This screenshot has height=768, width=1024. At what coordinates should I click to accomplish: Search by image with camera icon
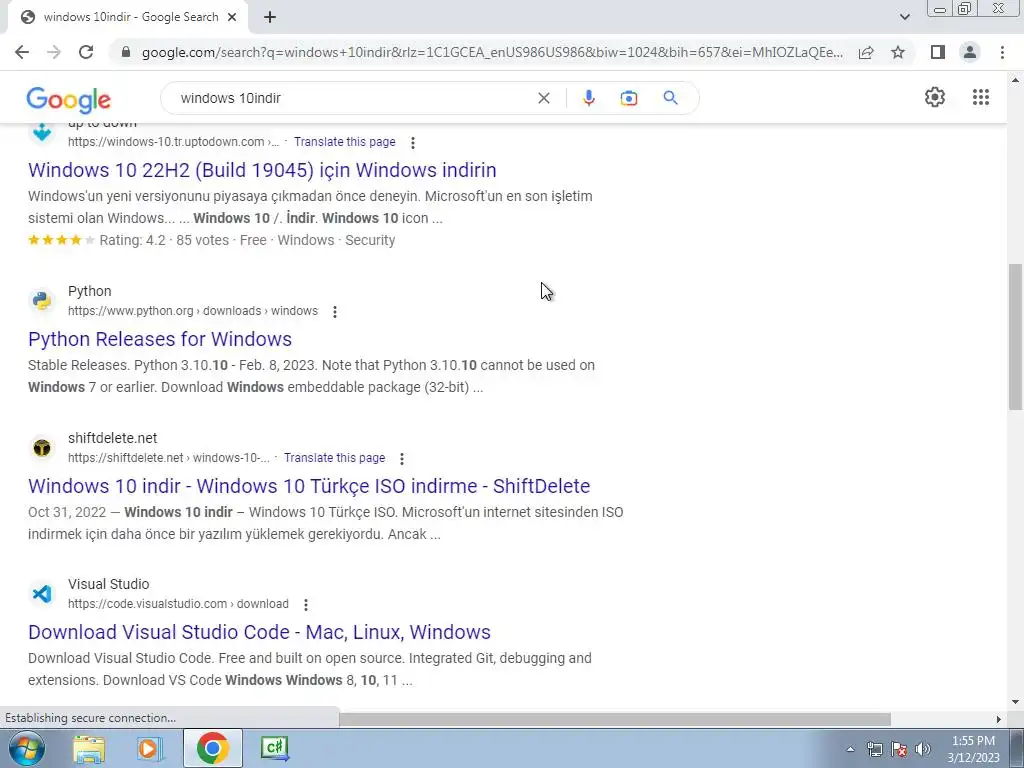pyautogui.click(x=628, y=98)
